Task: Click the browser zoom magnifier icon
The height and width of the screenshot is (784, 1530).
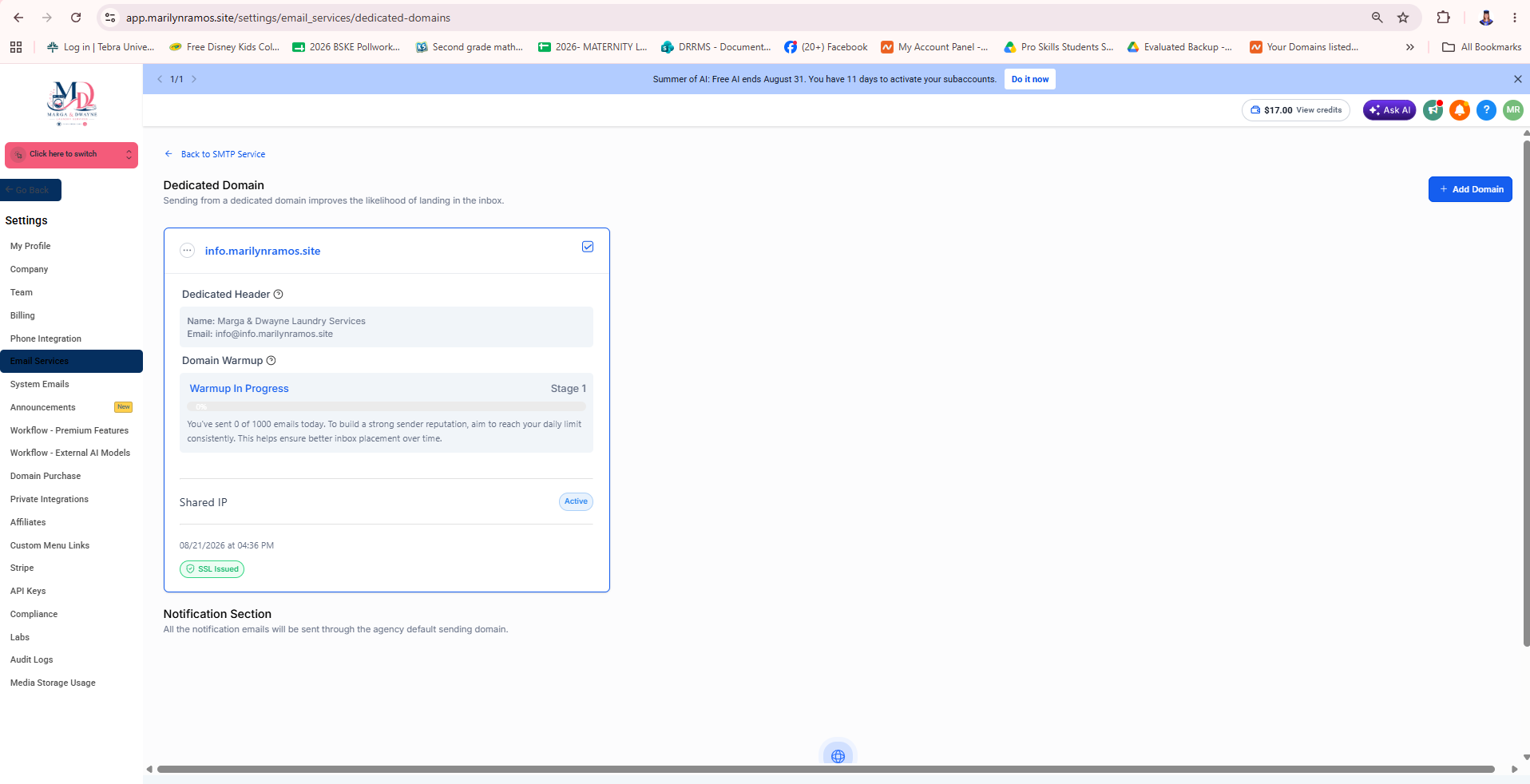Action: click(x=1377, y=18)
